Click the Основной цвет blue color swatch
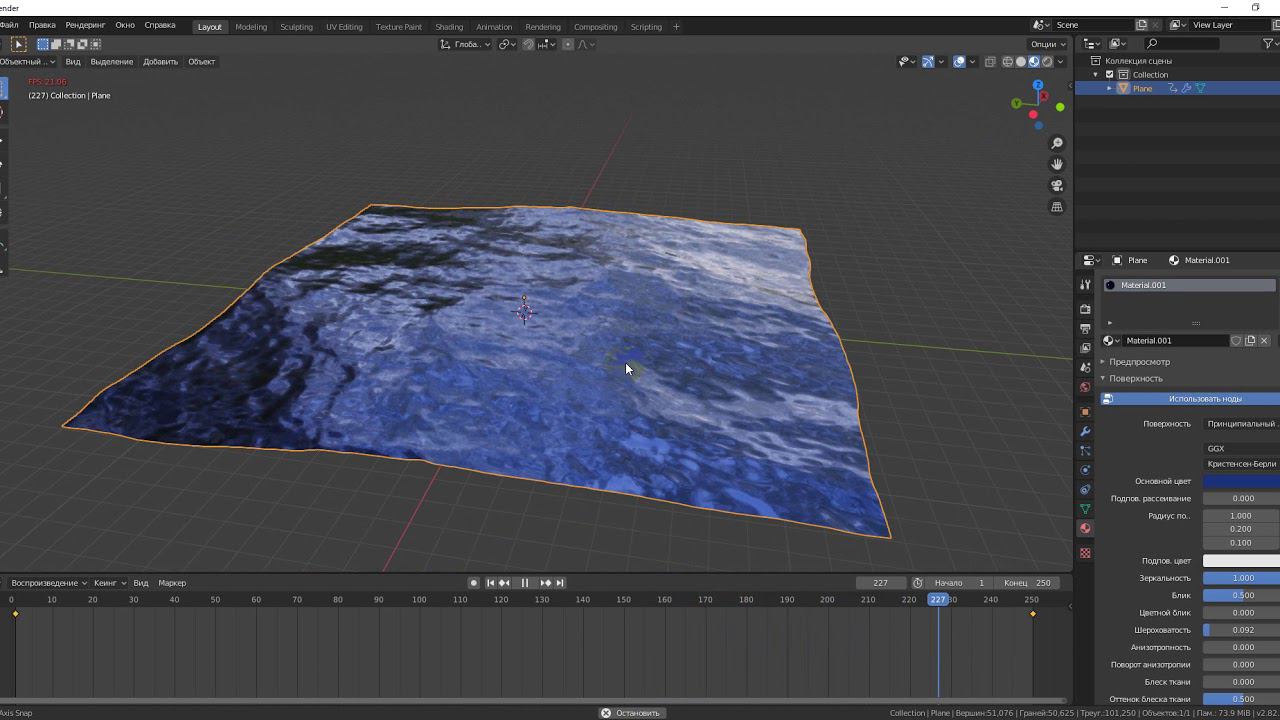The height and width of the screenshot is (720, 1280). click(x=1241, y=481)
